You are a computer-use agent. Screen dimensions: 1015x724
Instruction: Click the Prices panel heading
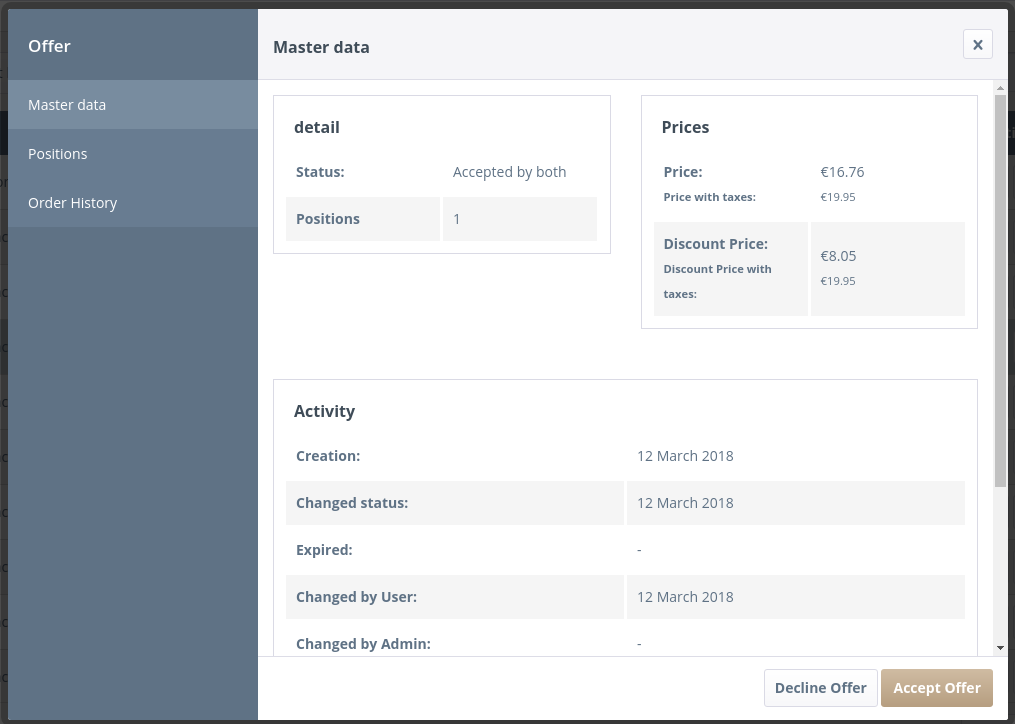[x=685, y=127]
